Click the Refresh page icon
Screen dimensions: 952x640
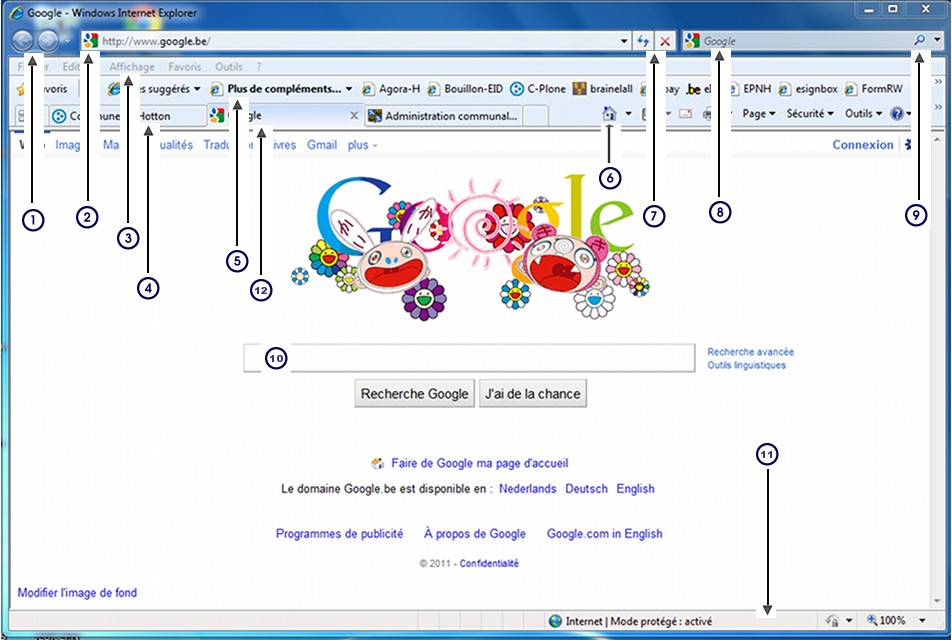pyautogui.click(x=644, y=42)
